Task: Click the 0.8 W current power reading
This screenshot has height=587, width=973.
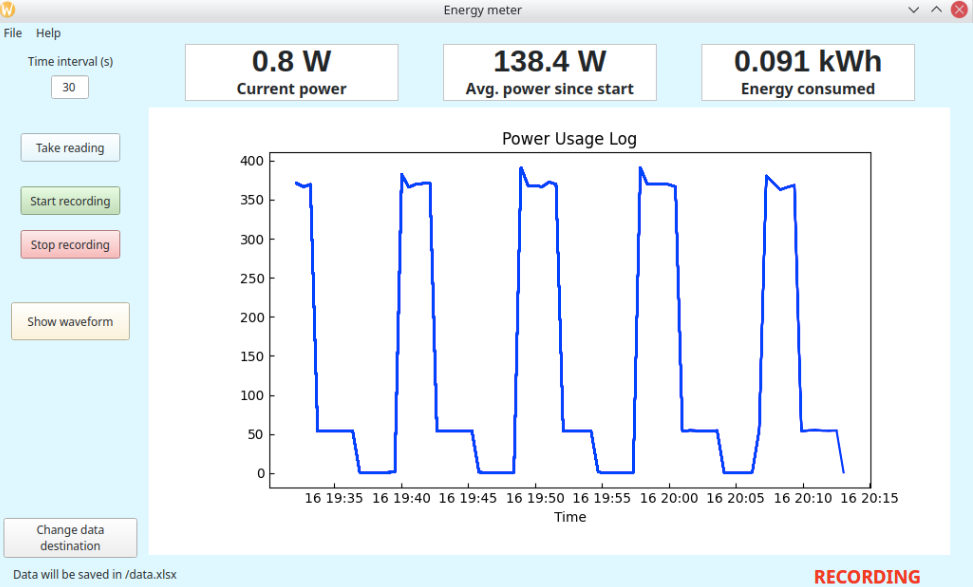Action: coord(292,61)
